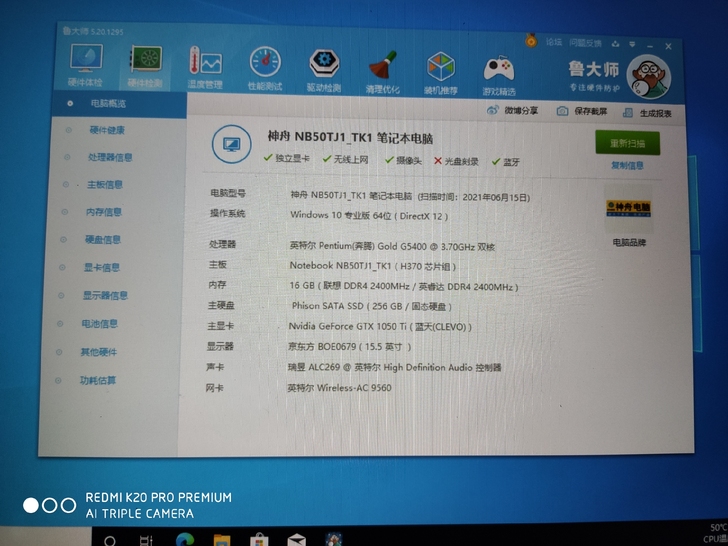Open 驱动检测 driver detection
Image resolution: width=728 pixels, height=546 pixels.
pos(324,70)
